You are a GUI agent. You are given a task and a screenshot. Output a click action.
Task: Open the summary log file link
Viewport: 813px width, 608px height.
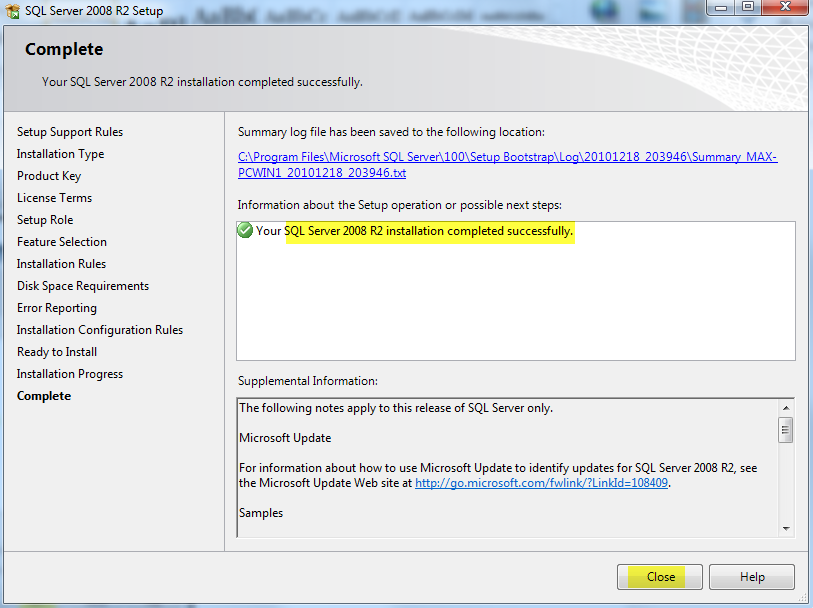point(507,165)
